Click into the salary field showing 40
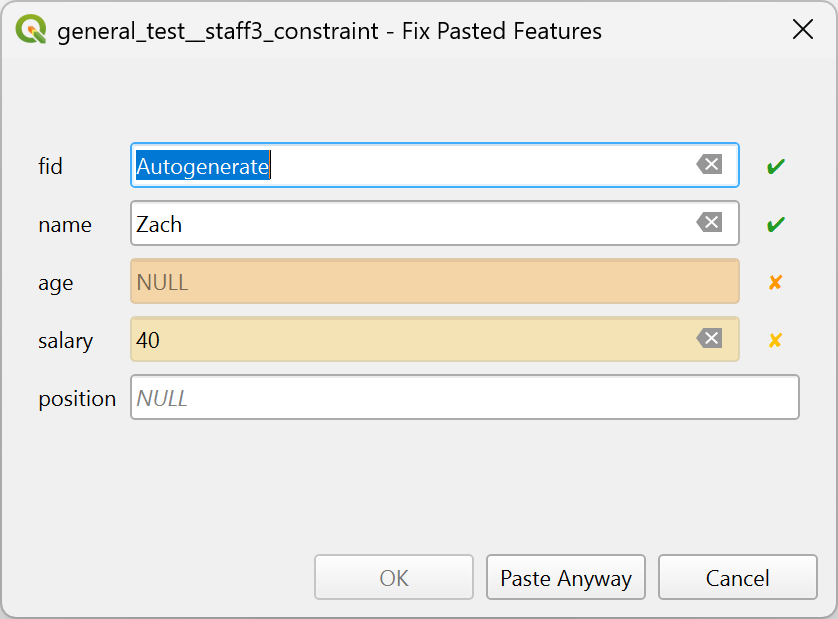 [x=410, y=340]
